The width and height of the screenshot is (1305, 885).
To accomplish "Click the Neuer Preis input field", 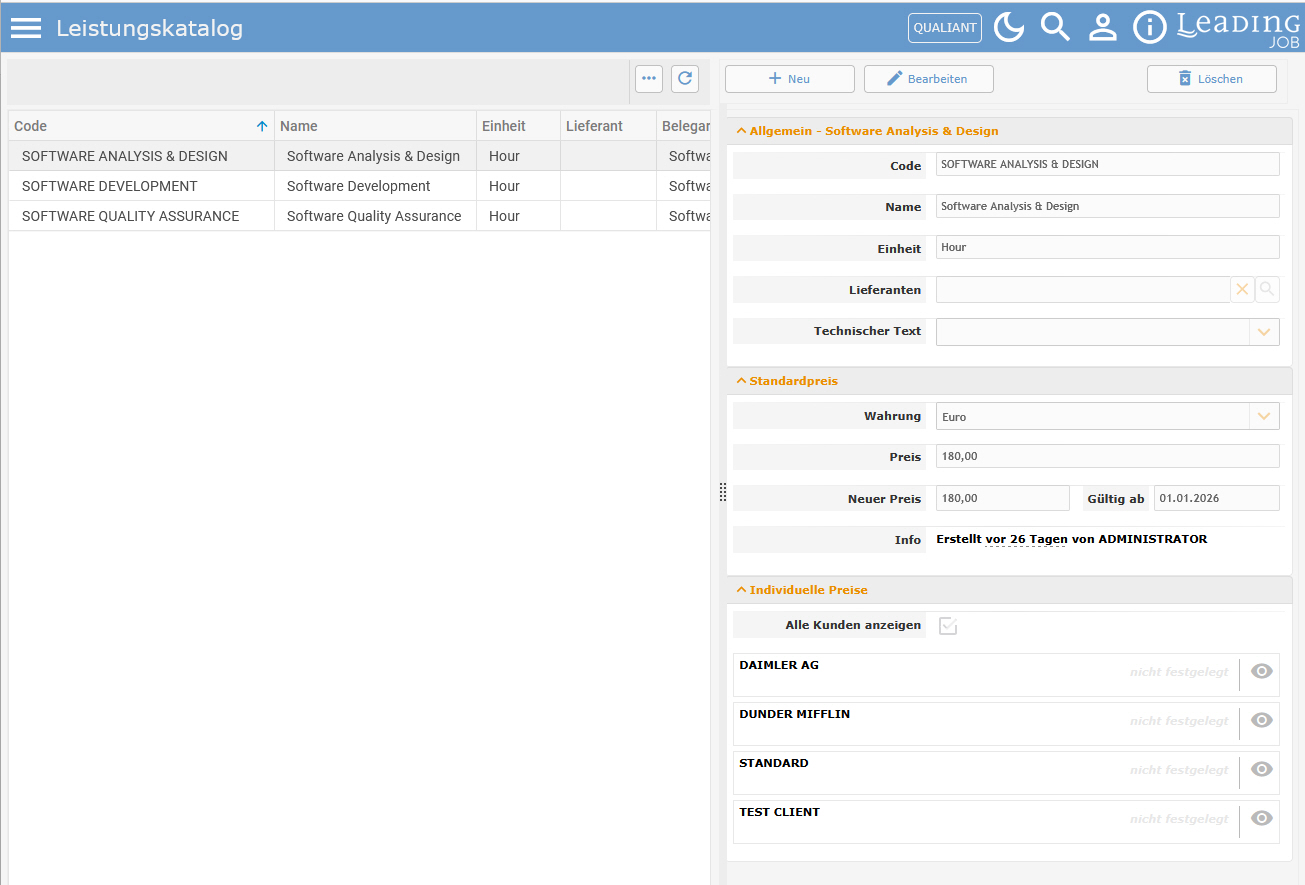I will (1003, 498).
